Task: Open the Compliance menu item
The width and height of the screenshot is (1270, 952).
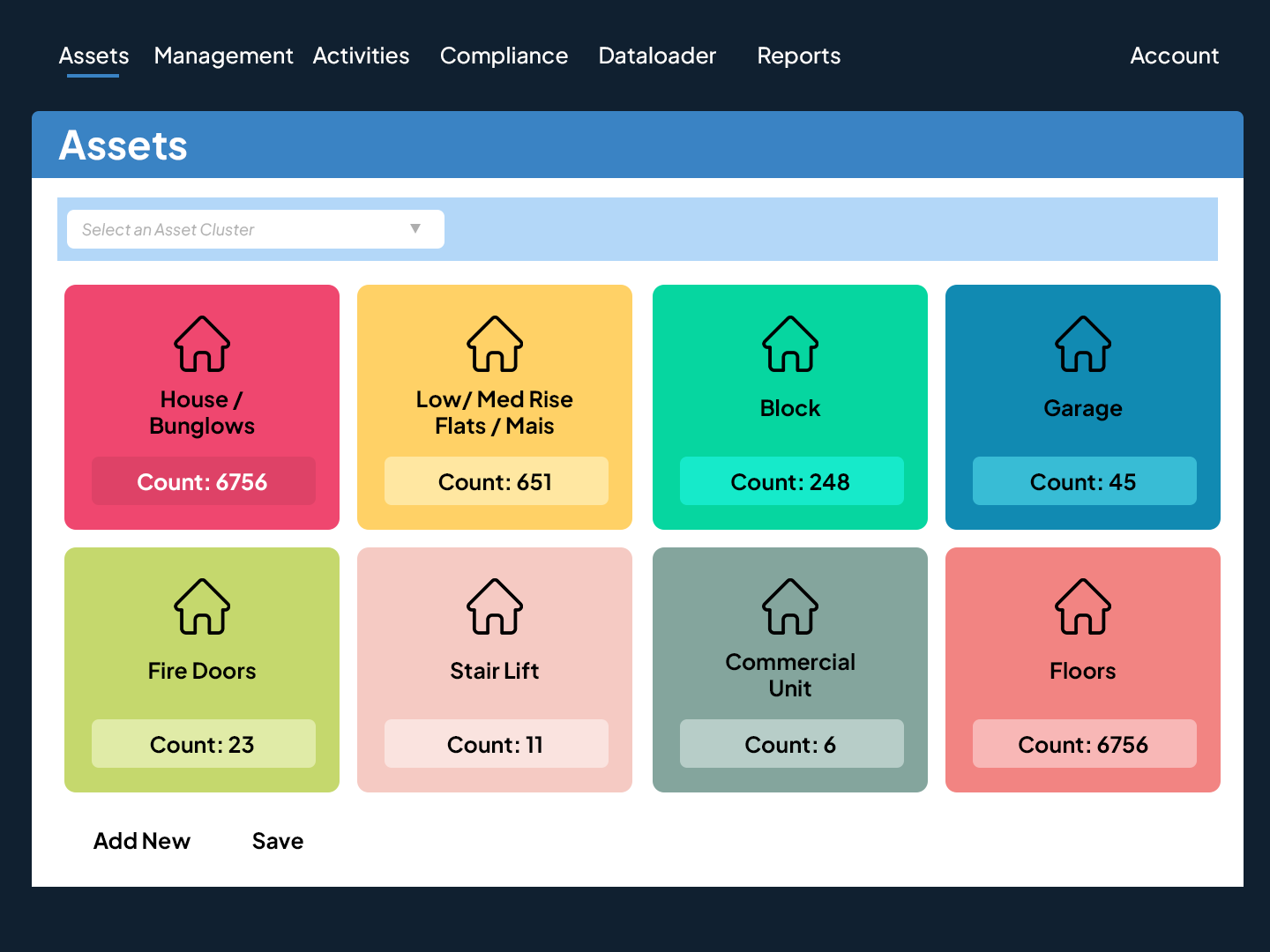Action: (504, 56)
